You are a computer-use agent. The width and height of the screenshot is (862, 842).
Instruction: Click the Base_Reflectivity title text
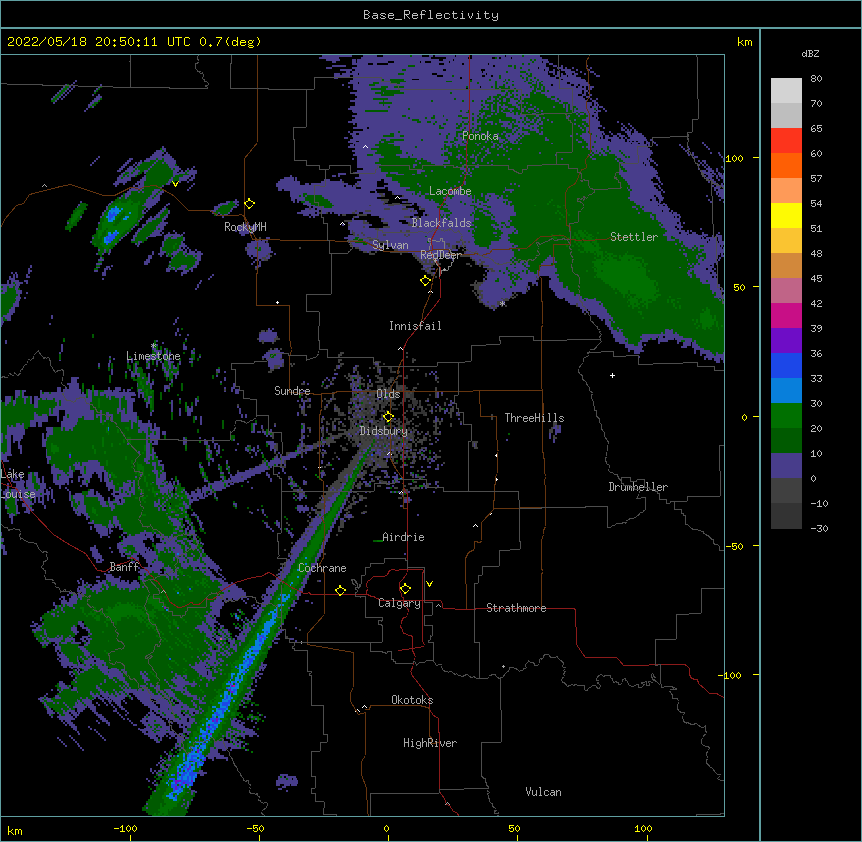431,15
